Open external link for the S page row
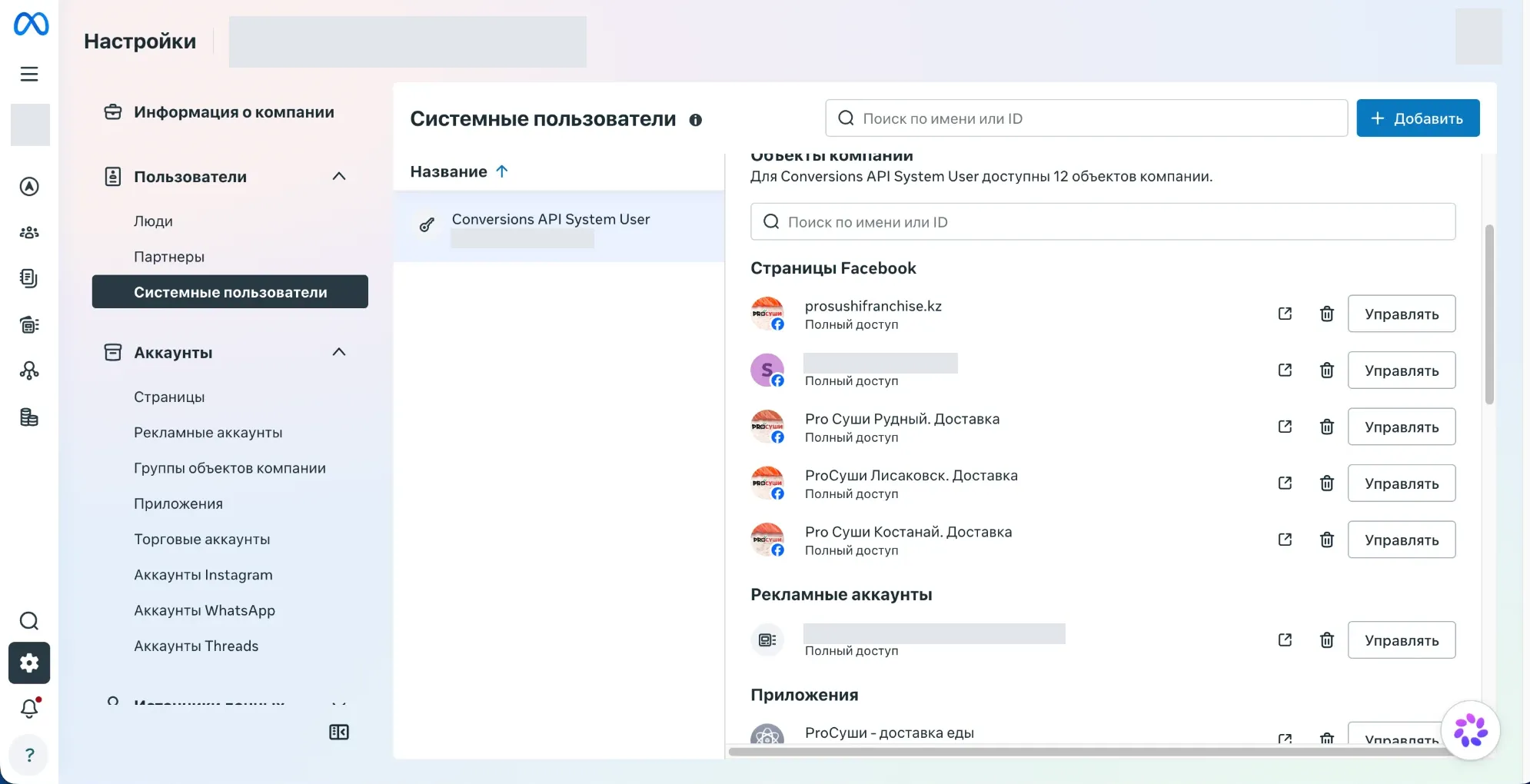 (1285, 370)
